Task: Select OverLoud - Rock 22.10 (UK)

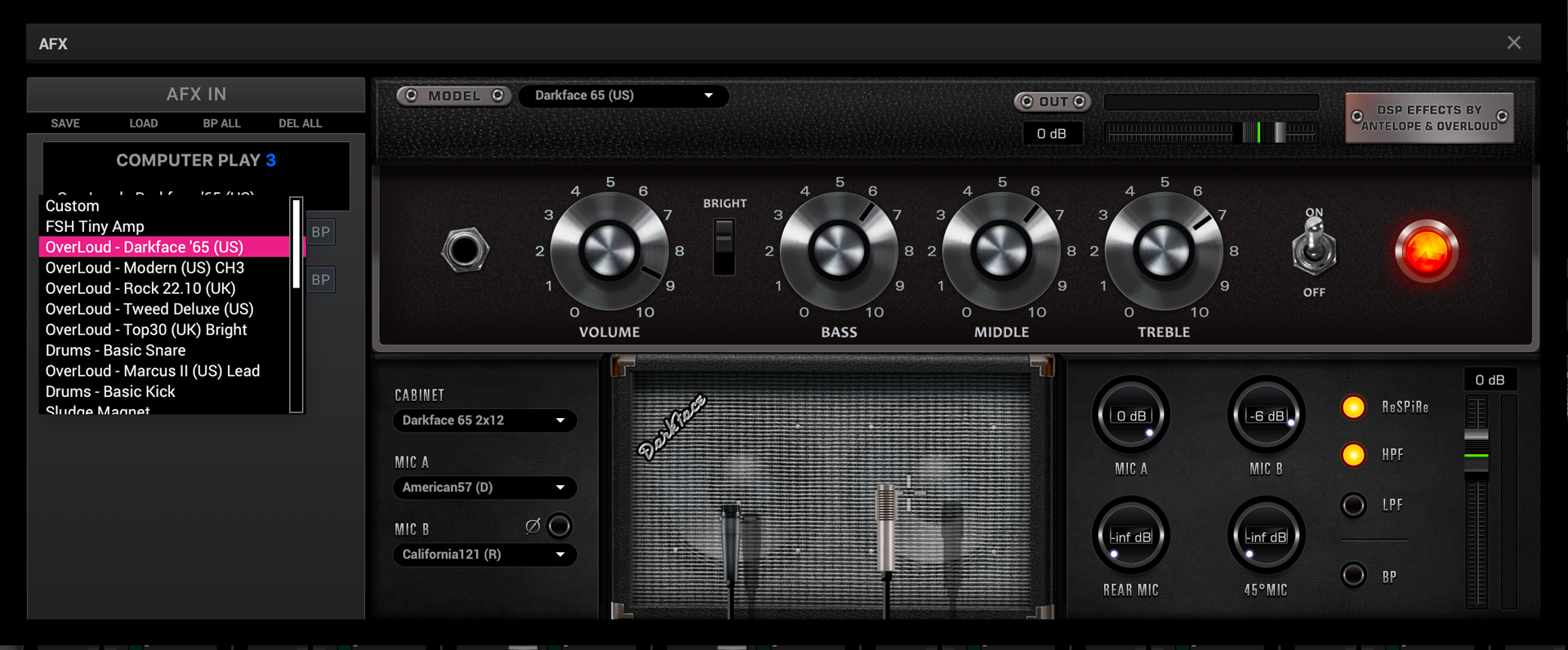Action: 164,288
